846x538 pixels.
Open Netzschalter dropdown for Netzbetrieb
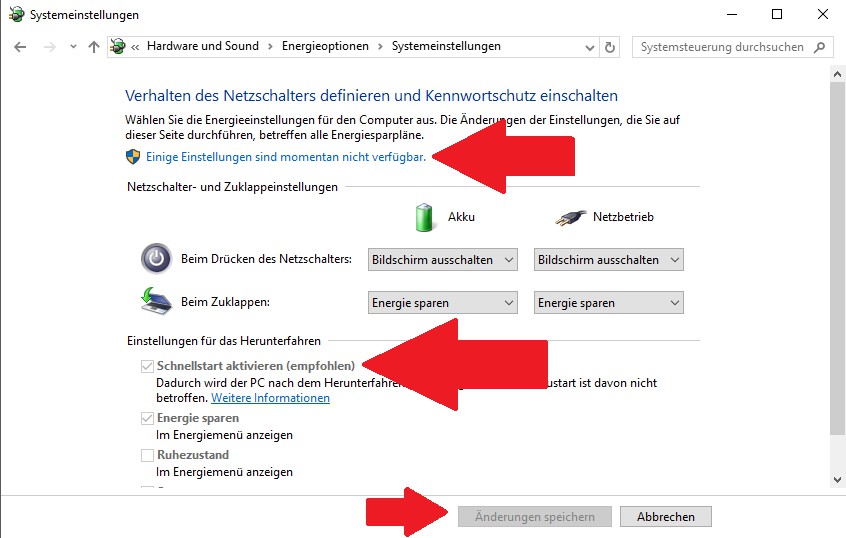609,260
